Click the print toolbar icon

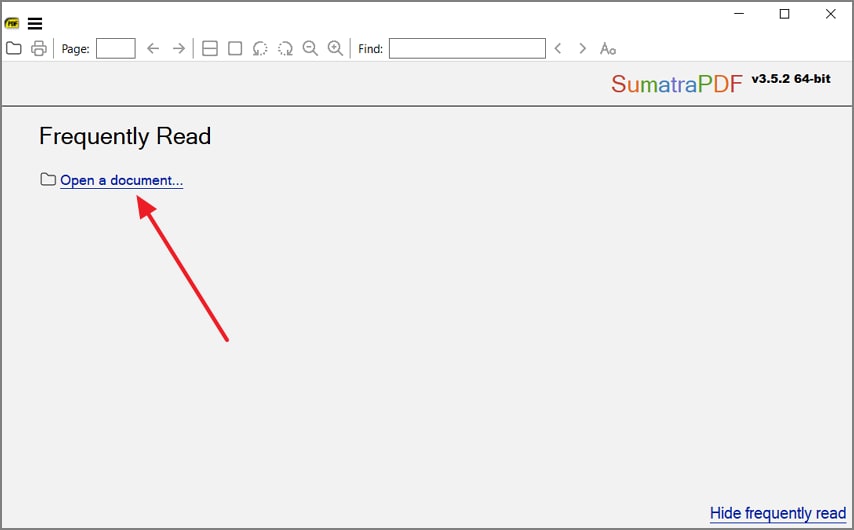click(x=39, y=48)
